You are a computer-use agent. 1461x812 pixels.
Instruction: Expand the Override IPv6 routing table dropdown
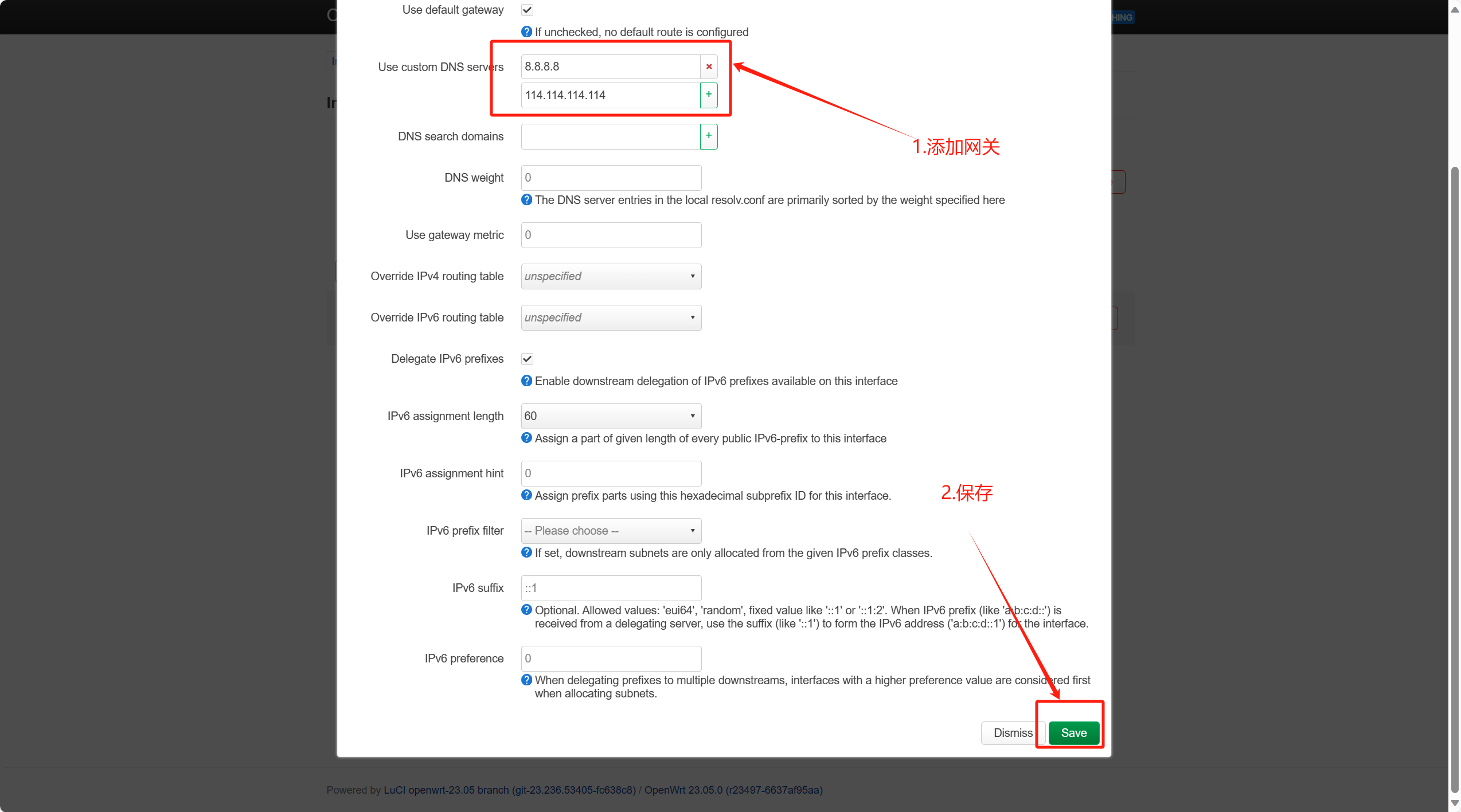coord(609,318)
